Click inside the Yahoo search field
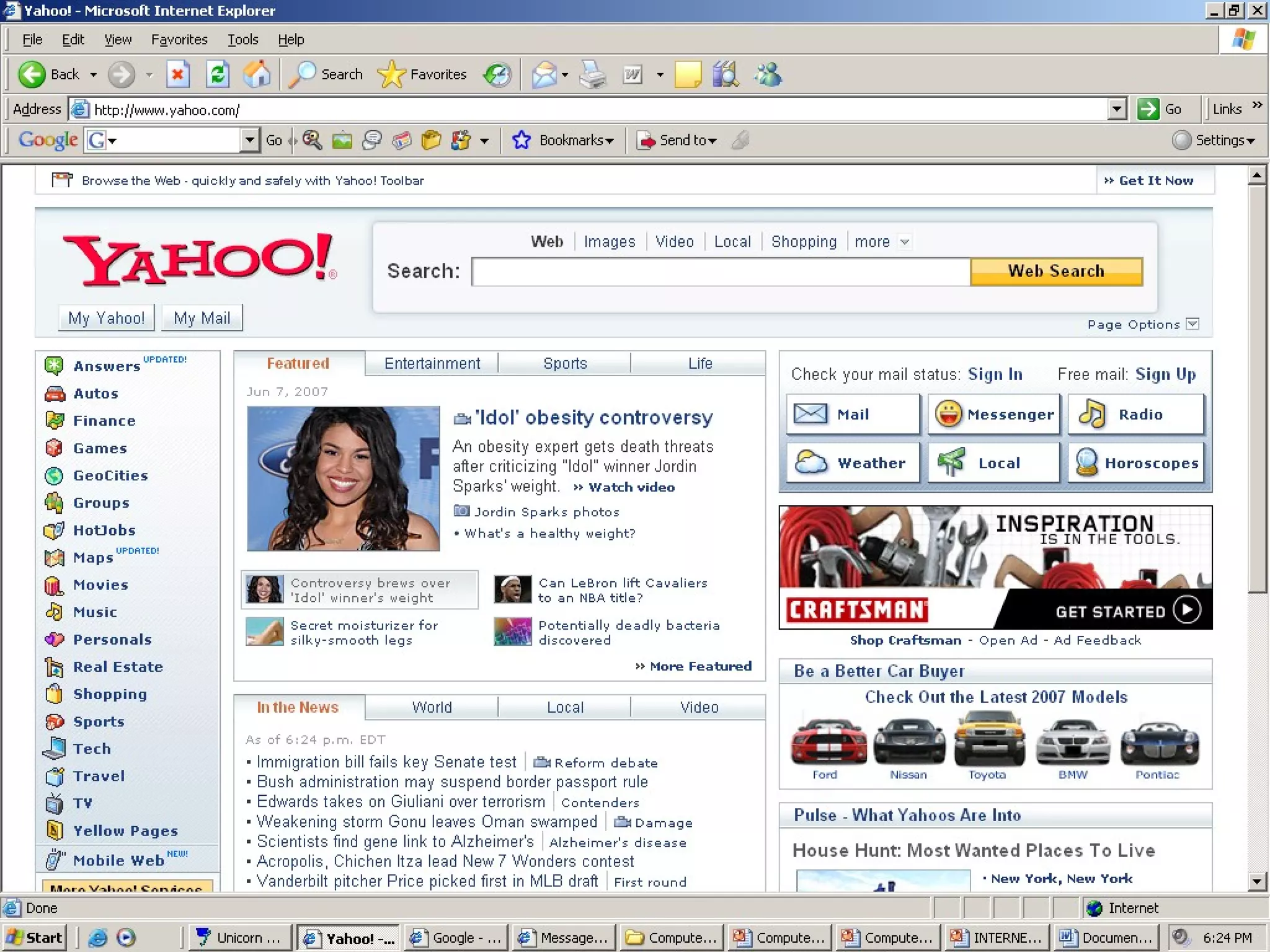The image size is (1270, 952). [x=720, y=271]
